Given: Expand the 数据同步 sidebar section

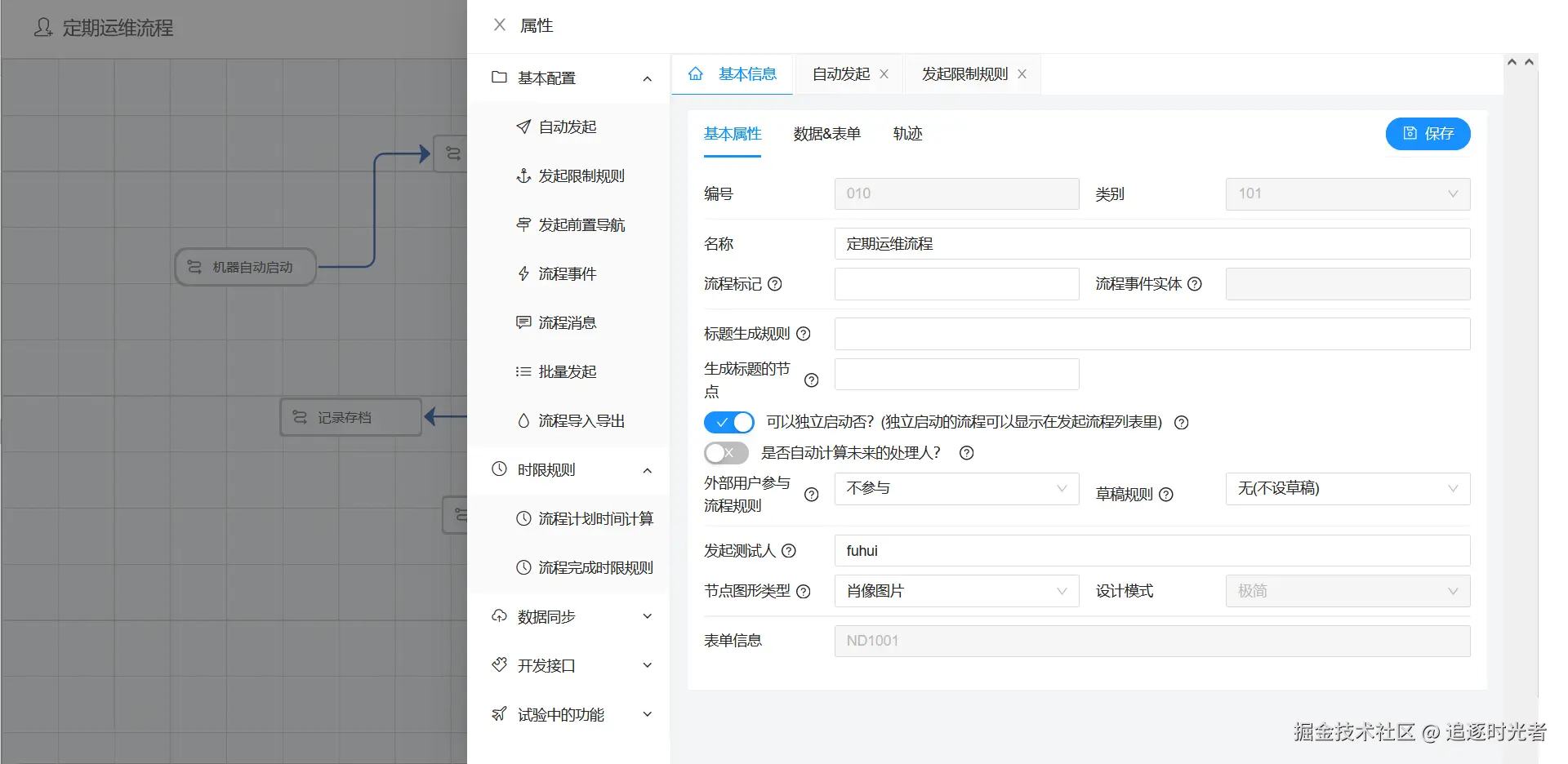Looking at the screenshot, I should 572,617.
